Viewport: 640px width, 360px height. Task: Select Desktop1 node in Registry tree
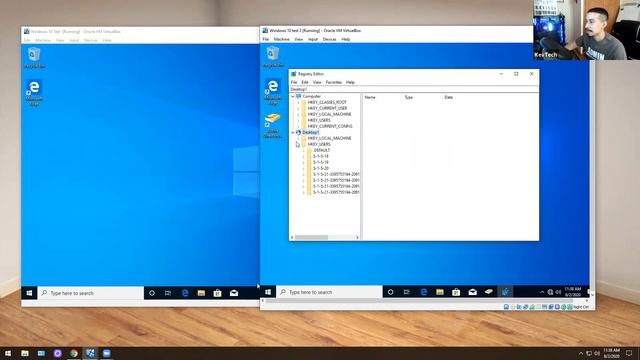[311, 133]
